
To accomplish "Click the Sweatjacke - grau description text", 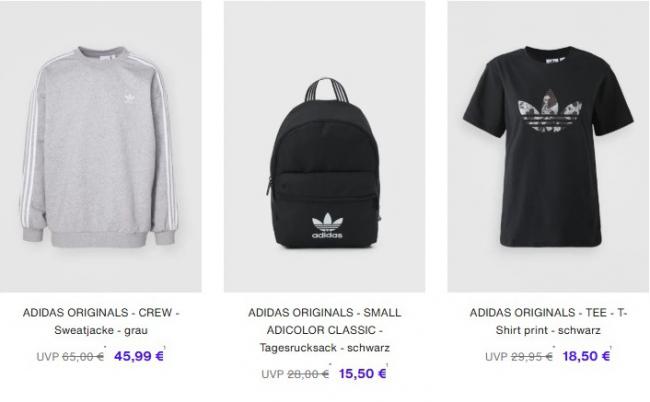I will pyautogui.click(x=101, y=330).
